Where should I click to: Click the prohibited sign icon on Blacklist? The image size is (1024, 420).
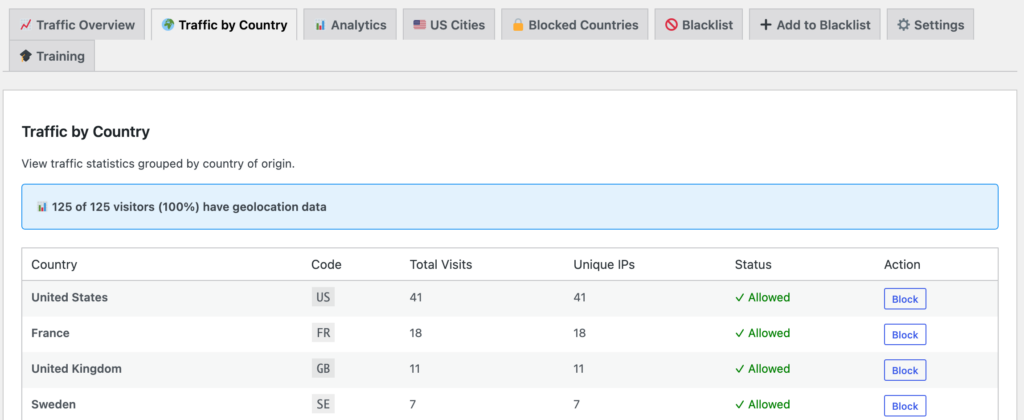coord(671,25)
